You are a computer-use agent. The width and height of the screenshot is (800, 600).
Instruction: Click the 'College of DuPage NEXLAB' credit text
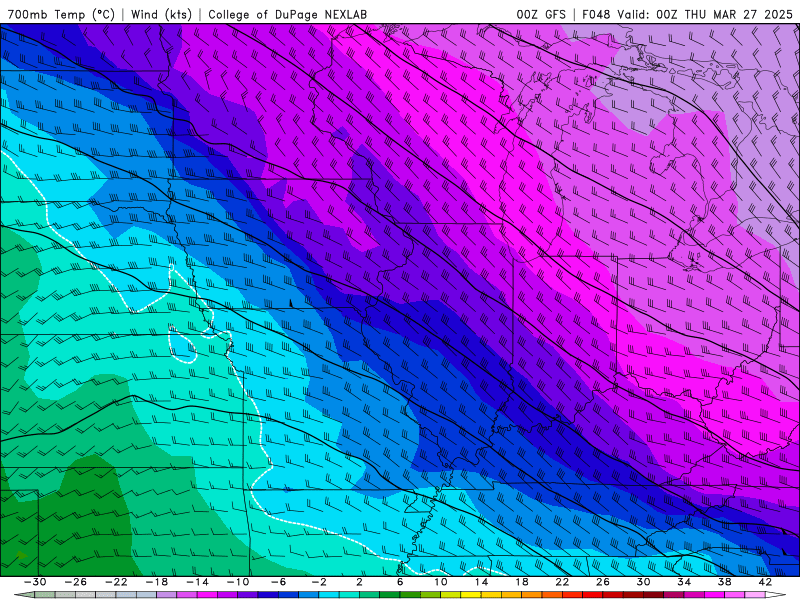click(287, 14)
